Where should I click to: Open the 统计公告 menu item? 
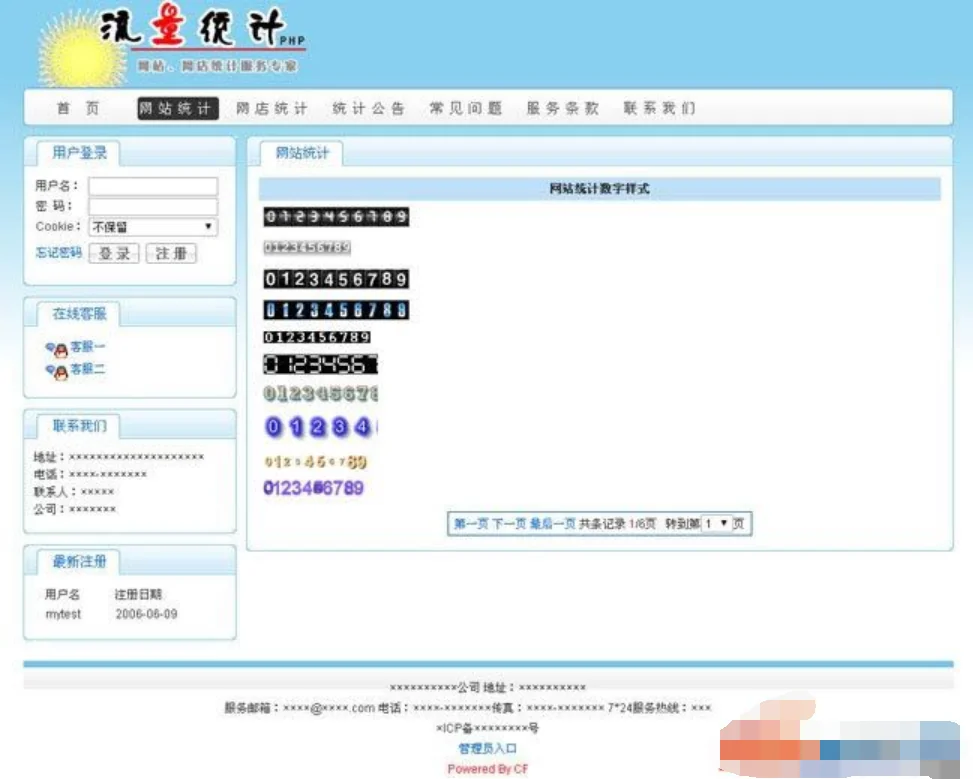(368, 109)
